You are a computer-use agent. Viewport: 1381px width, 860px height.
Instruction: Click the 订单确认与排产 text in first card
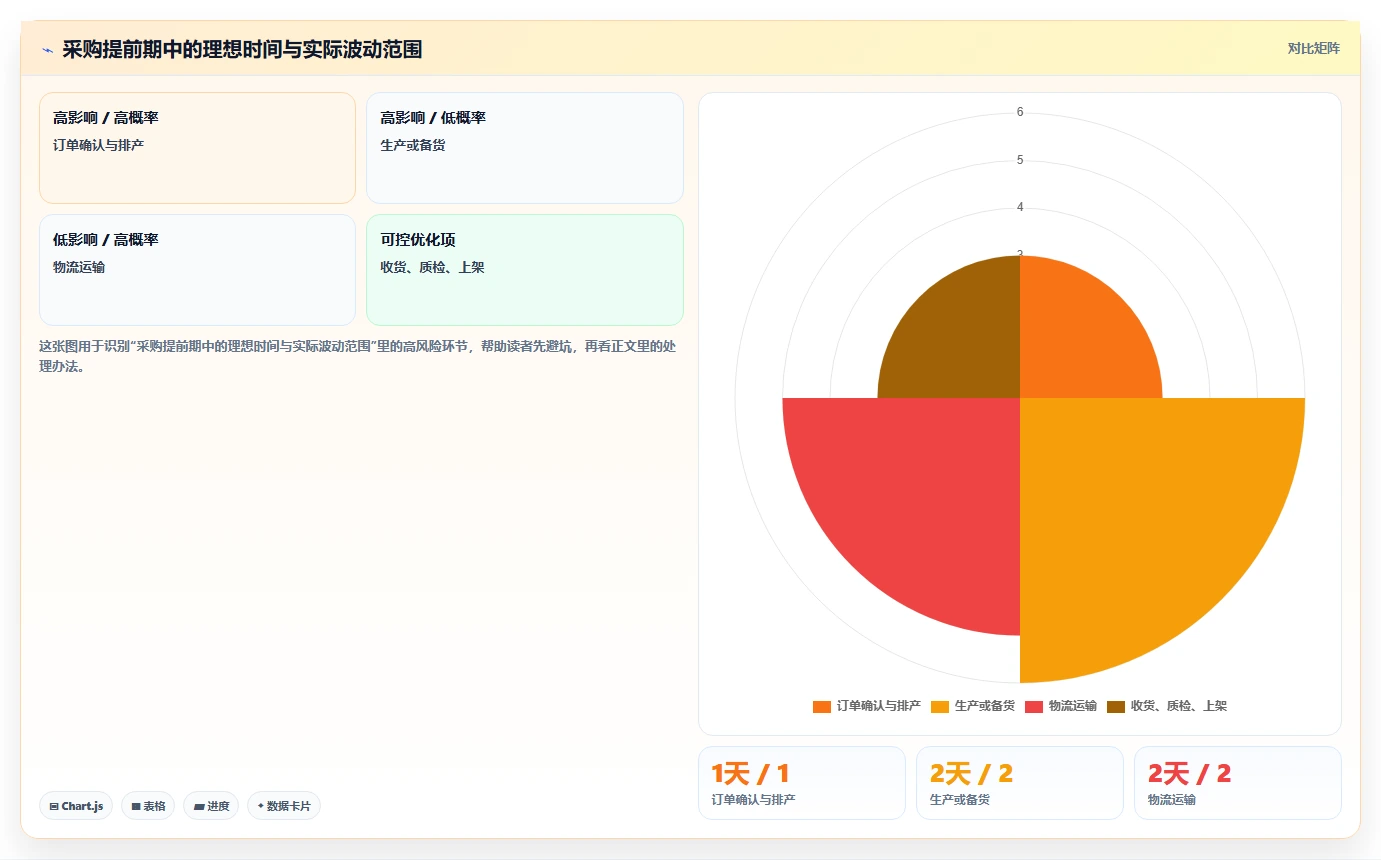[x=99, y=145]
